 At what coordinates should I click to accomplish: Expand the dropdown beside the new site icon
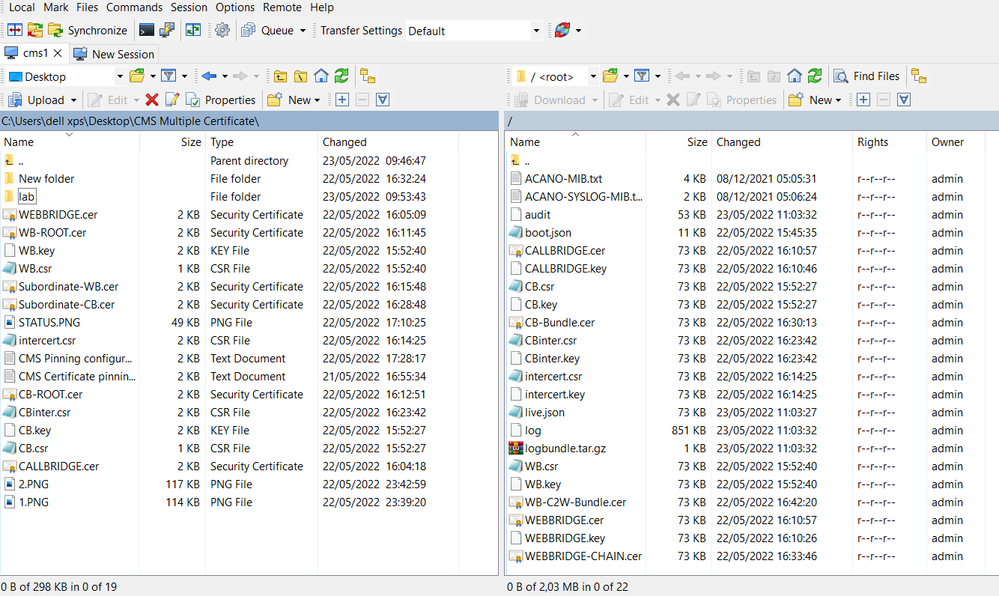click(x=579, y=30)
